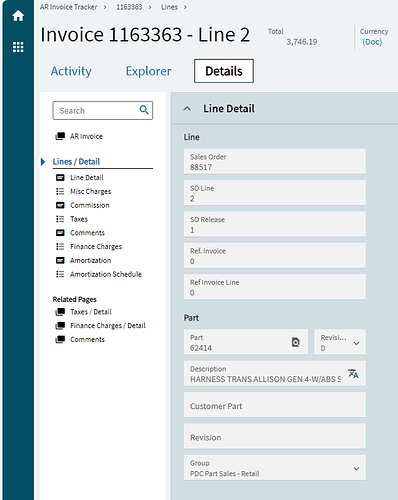Go to the Home icon
The image size is (398, 500).
tap(18, 16)
